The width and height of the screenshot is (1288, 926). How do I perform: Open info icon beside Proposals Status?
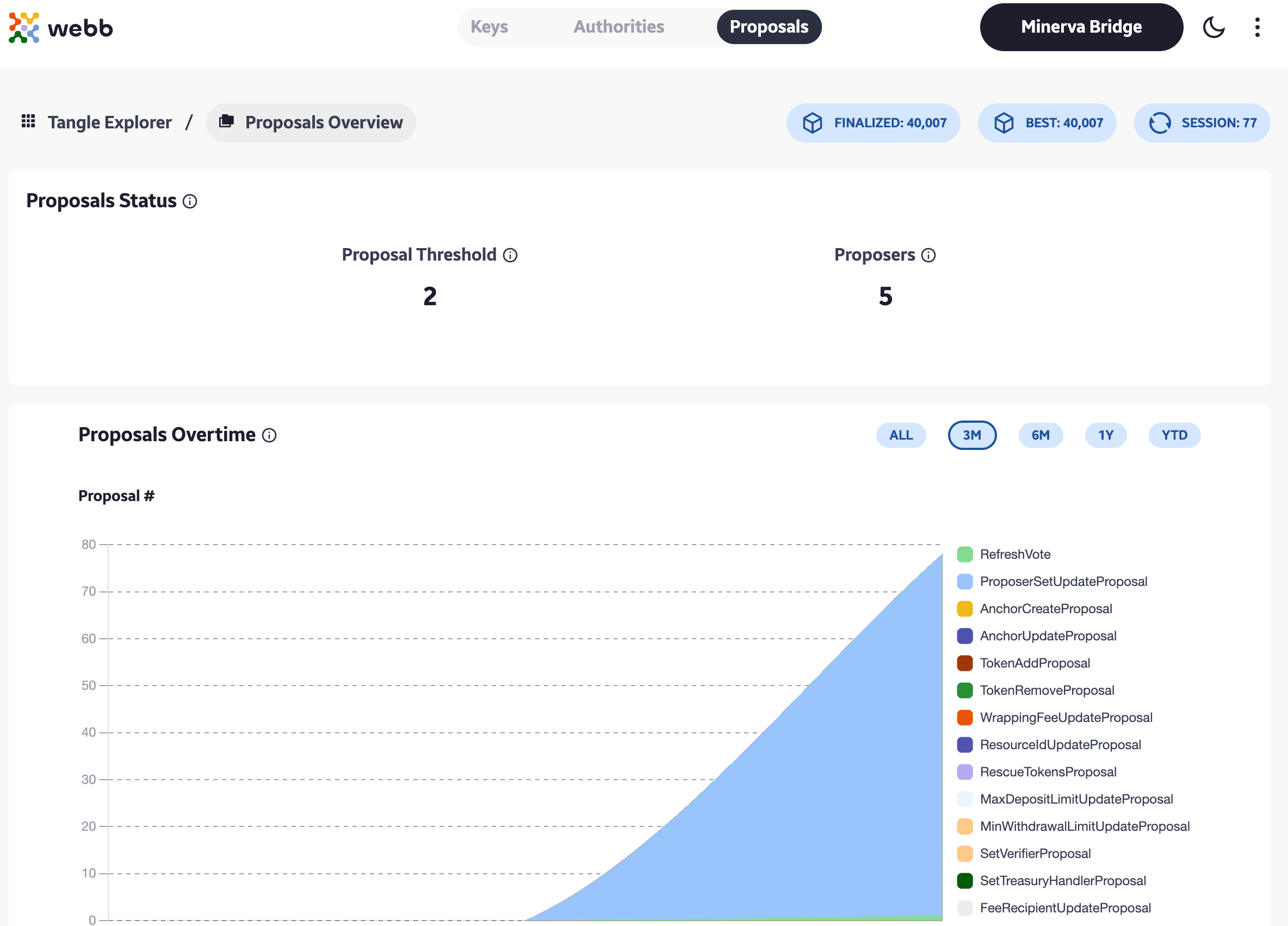click(190, 201)
